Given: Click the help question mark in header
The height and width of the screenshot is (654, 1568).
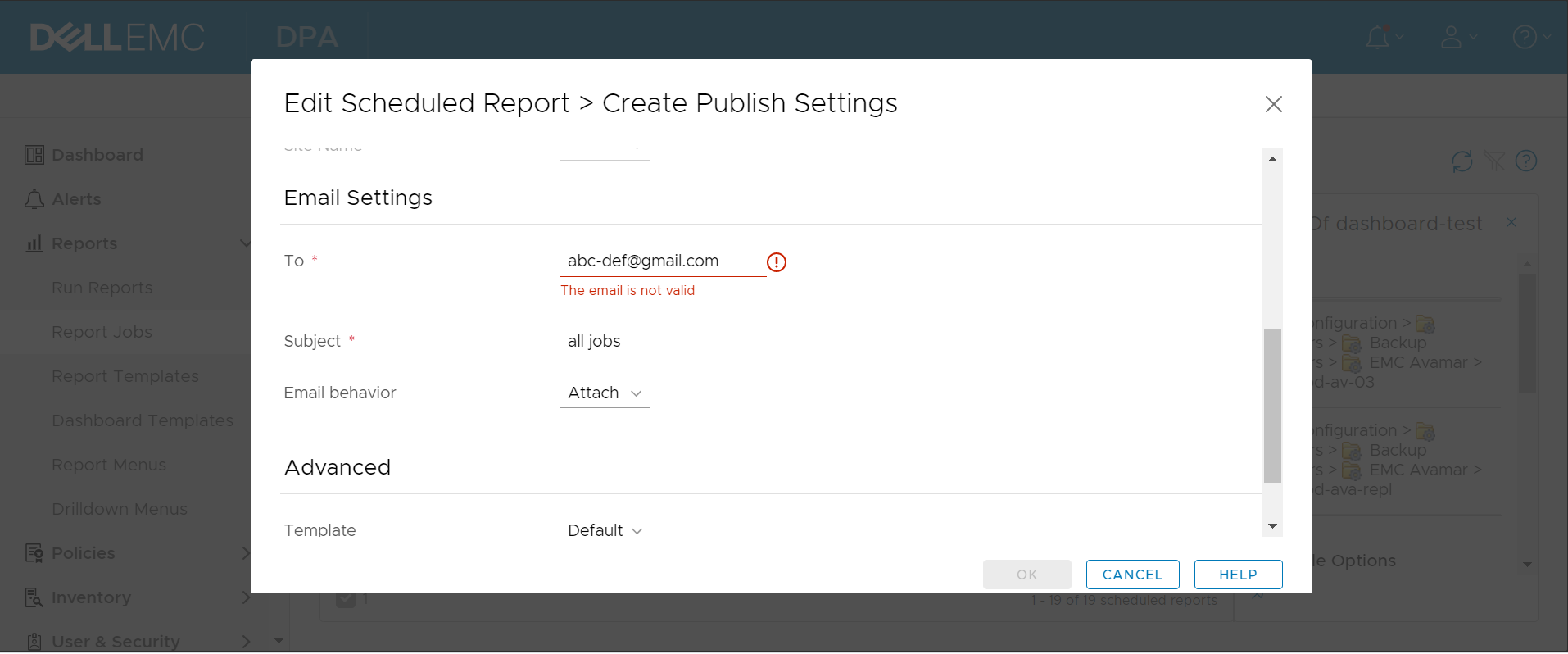Looking at the screenshot, I should point(1524,37).
